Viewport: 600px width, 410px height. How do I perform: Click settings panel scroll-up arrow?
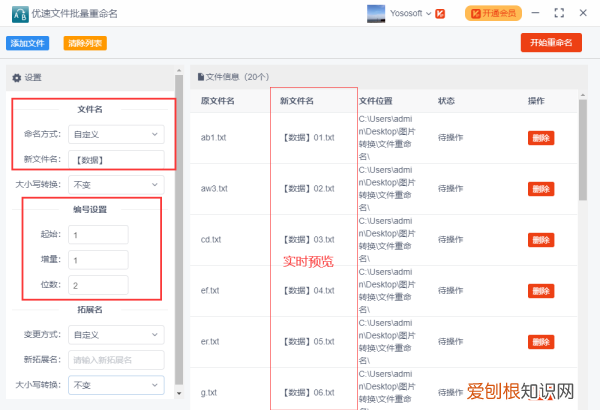click(179, 71)
